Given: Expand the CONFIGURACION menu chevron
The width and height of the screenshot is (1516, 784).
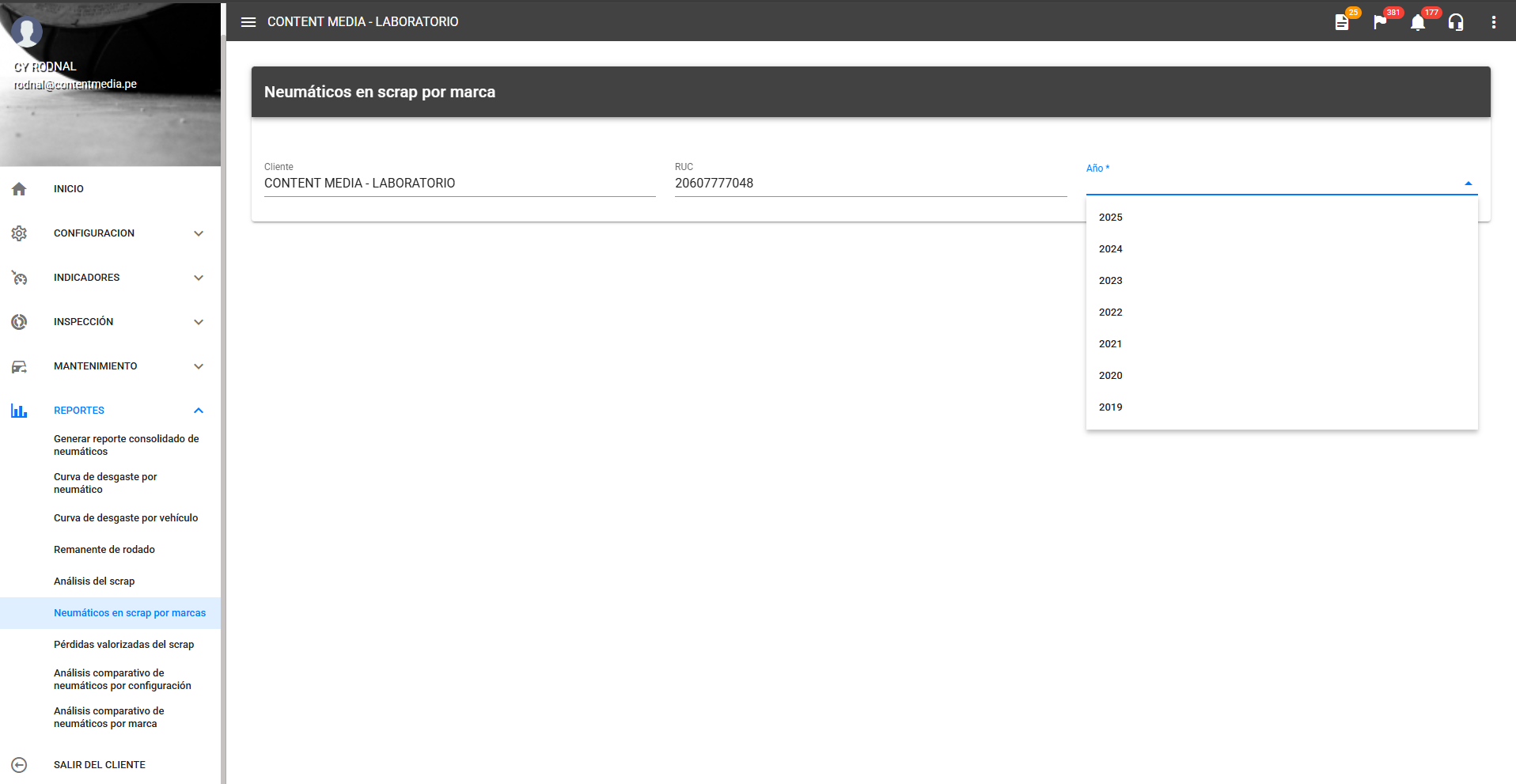Looking at the screenshot, I should click(x=199, y=233).
